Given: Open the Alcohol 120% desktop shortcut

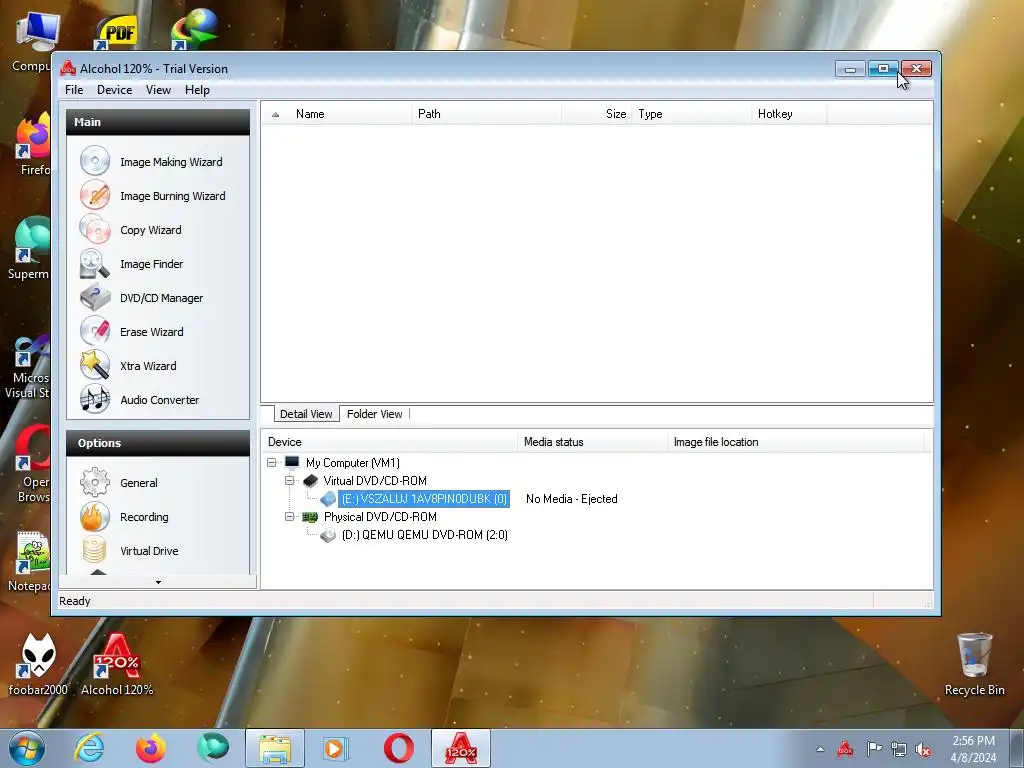Looking at the screenshot, I should tap(117, 664).
